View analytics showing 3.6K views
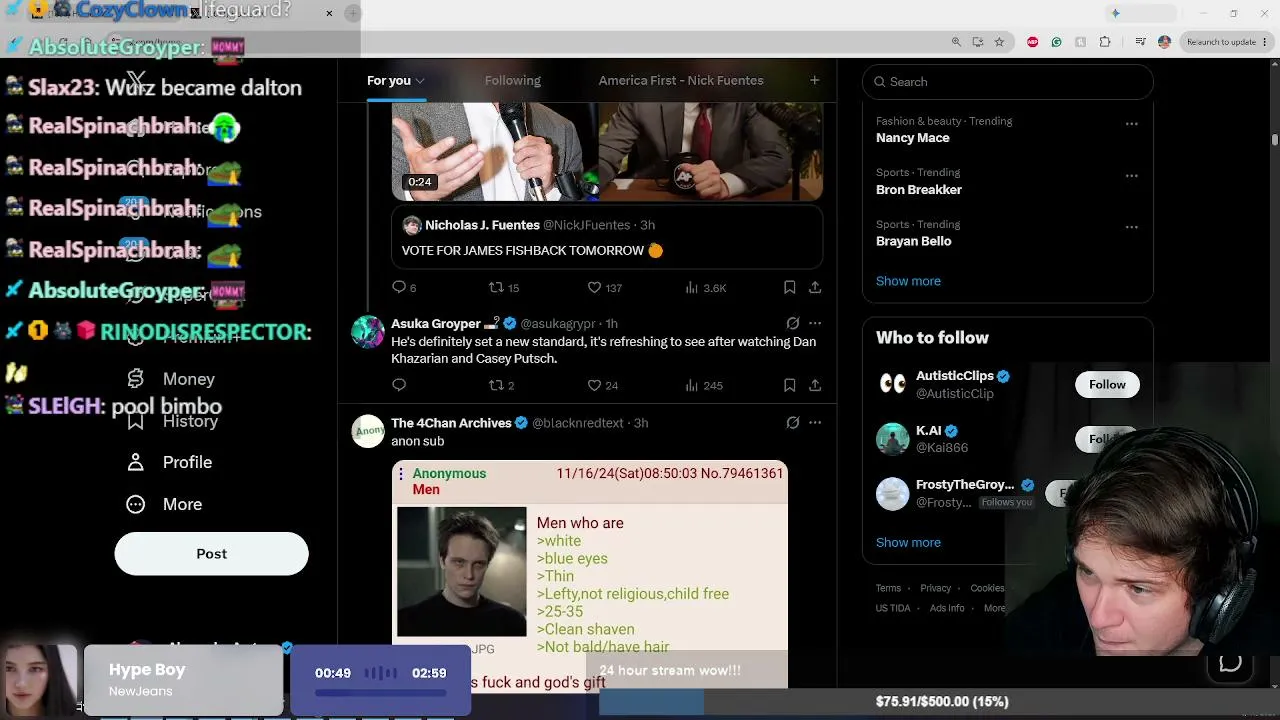Image resolution: width=1280 pixels, height=720 pixels. (706, 287)
